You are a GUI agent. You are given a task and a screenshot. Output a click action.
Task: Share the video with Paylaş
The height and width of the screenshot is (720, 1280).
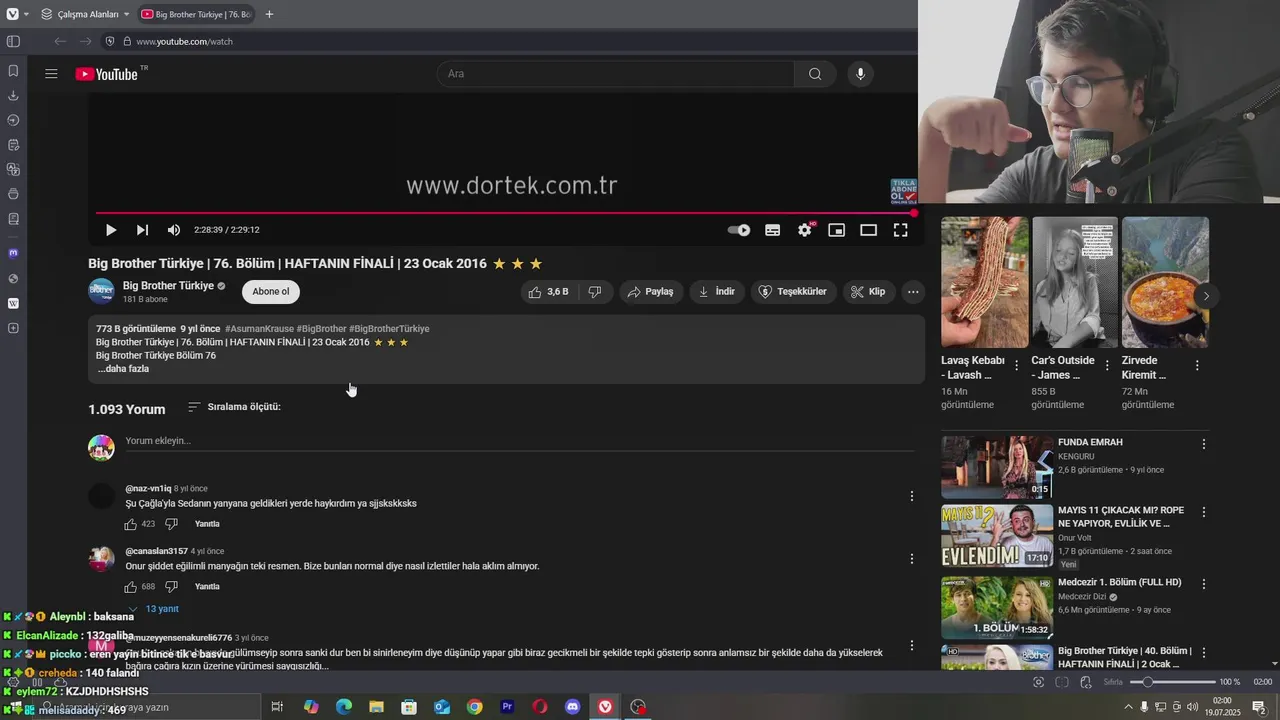click(649, 292)
